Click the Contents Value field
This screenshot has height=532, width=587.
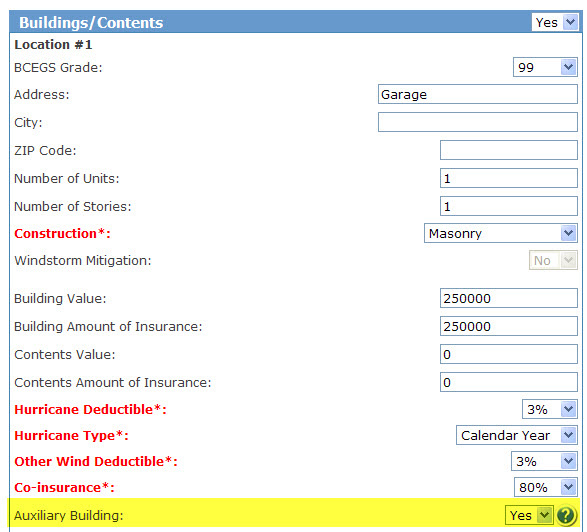coord(509,354)
